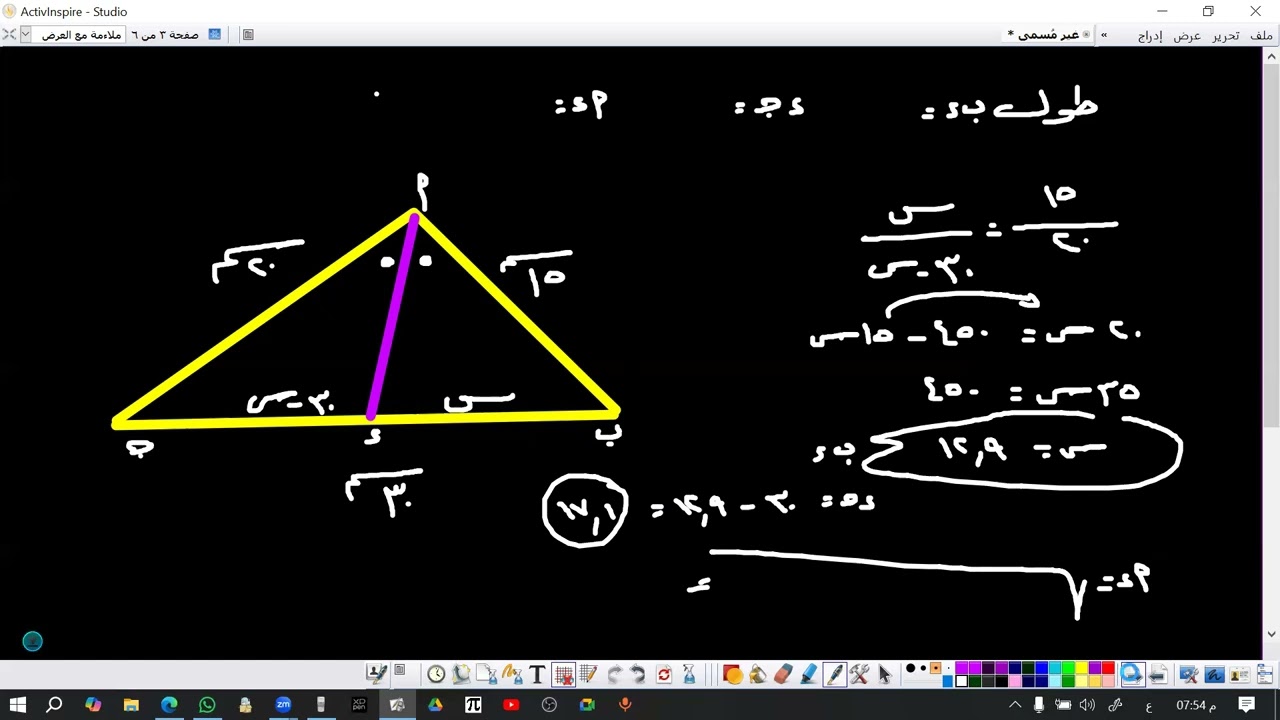Select the Eraser tool
This screenshot has width=1280, height=720.
click(783, 674)
